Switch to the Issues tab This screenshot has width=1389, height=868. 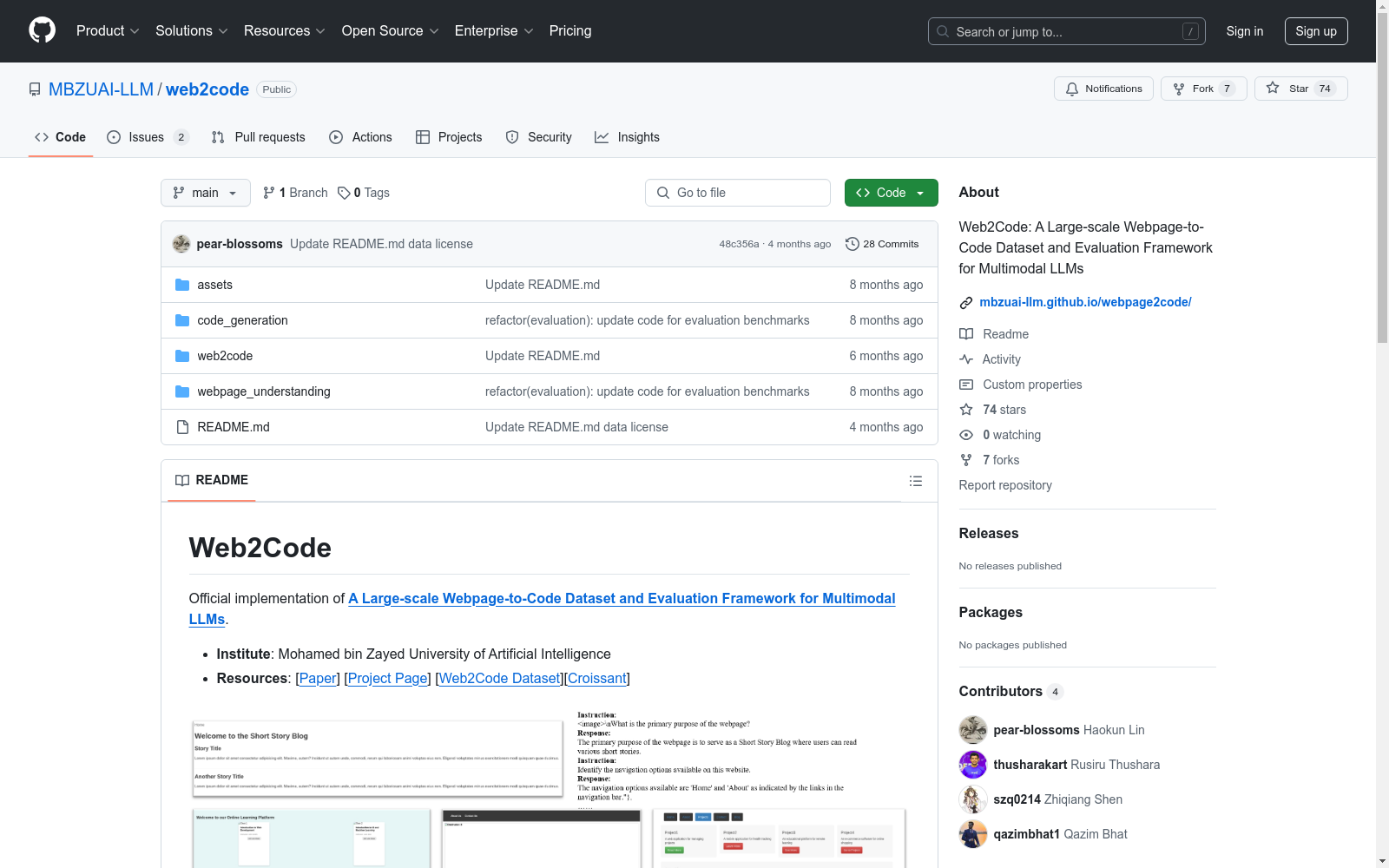(x=144, y=136)
